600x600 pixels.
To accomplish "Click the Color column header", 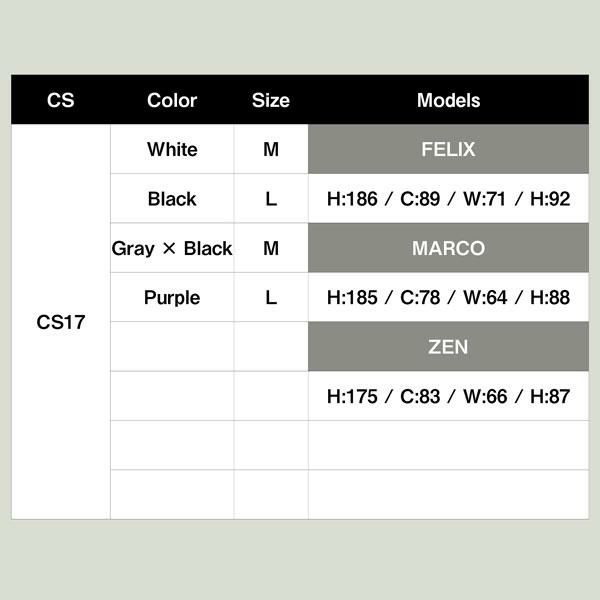I will pyautogui.click(x=172, y=100).
